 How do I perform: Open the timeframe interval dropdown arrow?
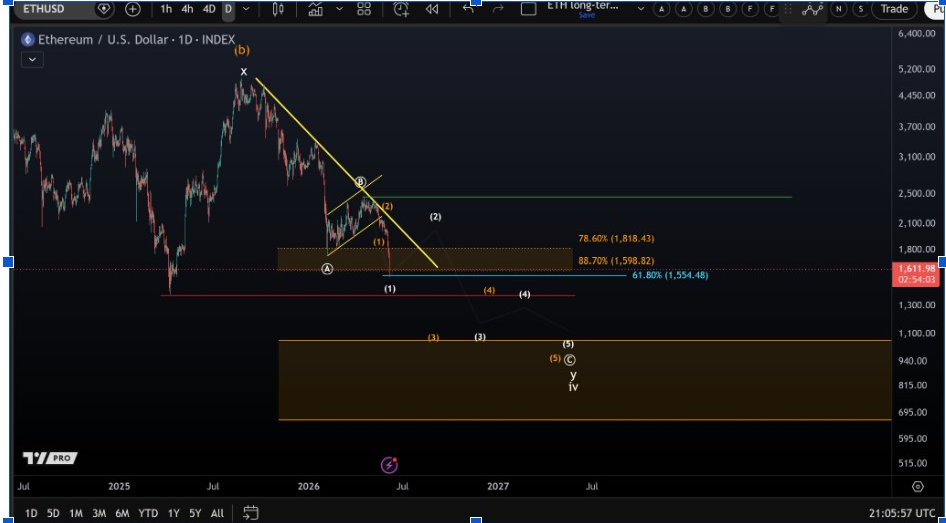tap(246, 9)
